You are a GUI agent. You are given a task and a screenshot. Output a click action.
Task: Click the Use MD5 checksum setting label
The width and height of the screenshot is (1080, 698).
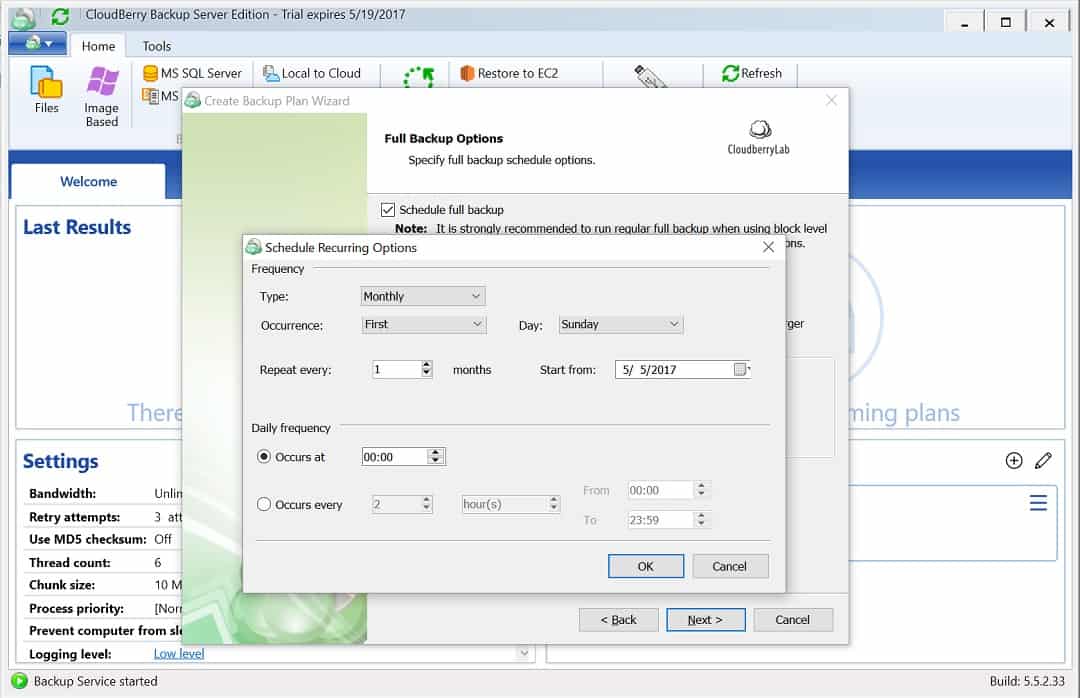click(x=87, y=539)
